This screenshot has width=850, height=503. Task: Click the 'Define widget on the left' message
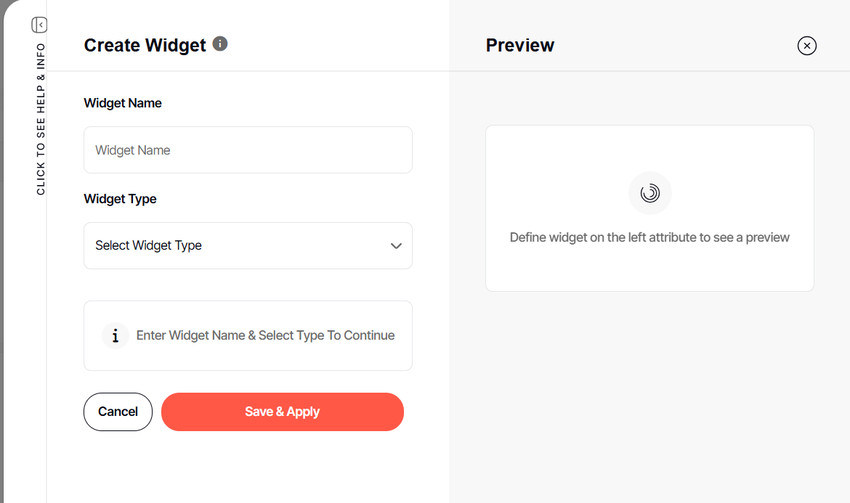pos(650,238)
